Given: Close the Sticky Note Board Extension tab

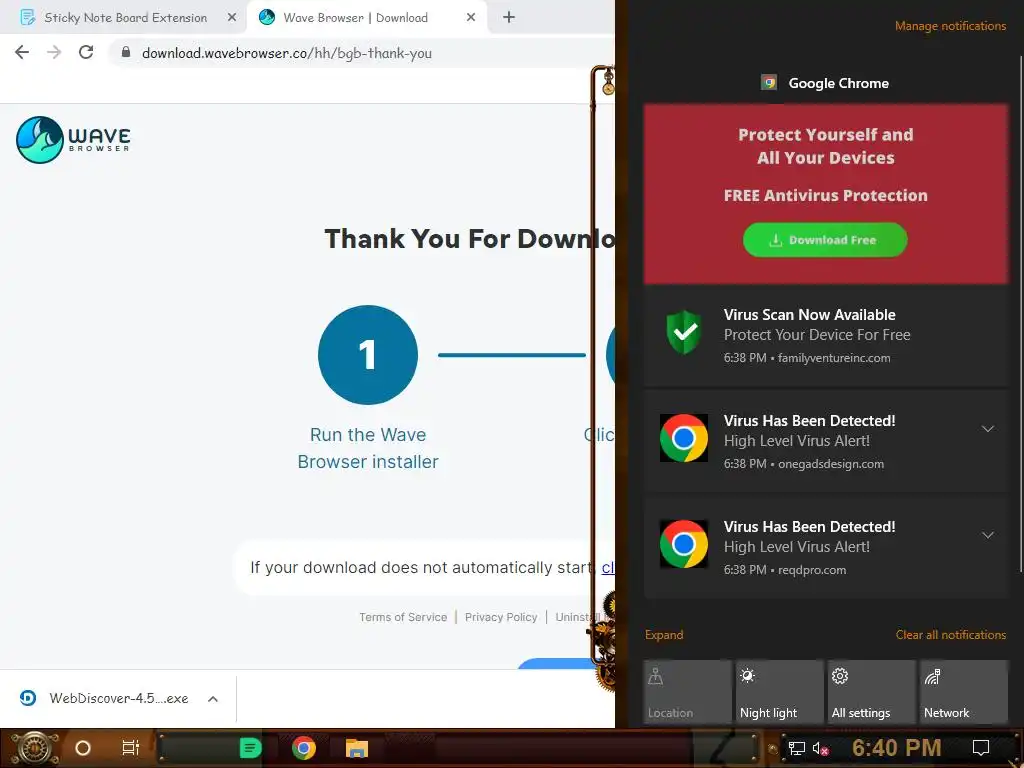Looking at the screenshot, I should [232, 18].
